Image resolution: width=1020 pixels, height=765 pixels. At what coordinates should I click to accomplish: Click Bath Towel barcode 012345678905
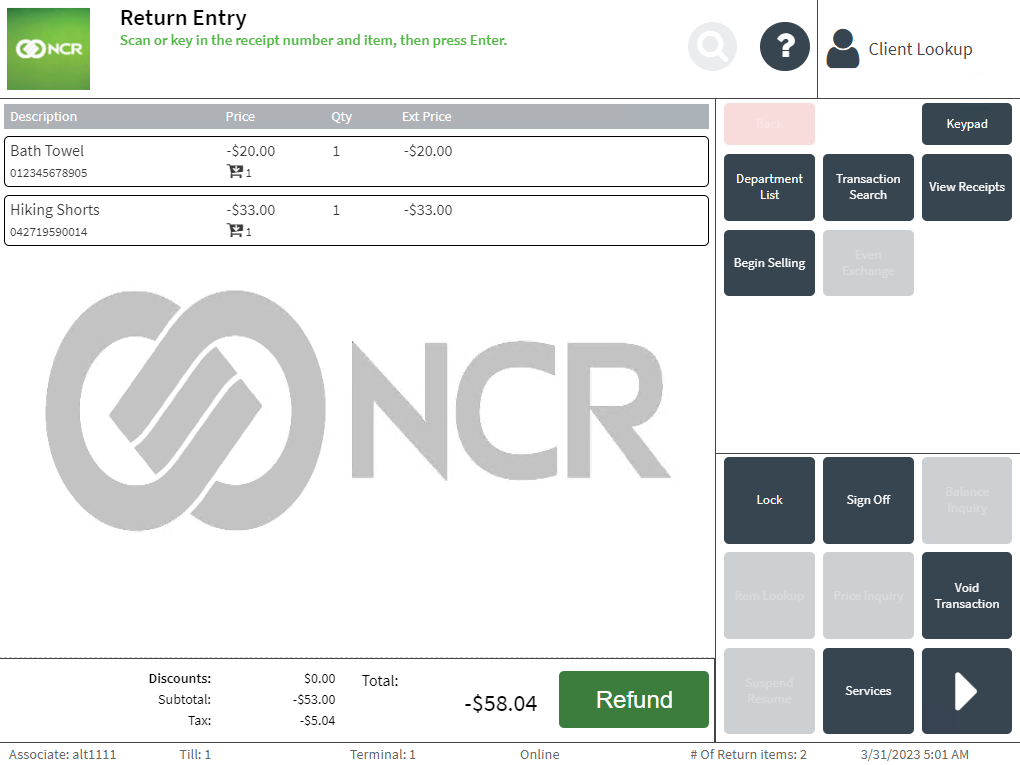point(49,173)
